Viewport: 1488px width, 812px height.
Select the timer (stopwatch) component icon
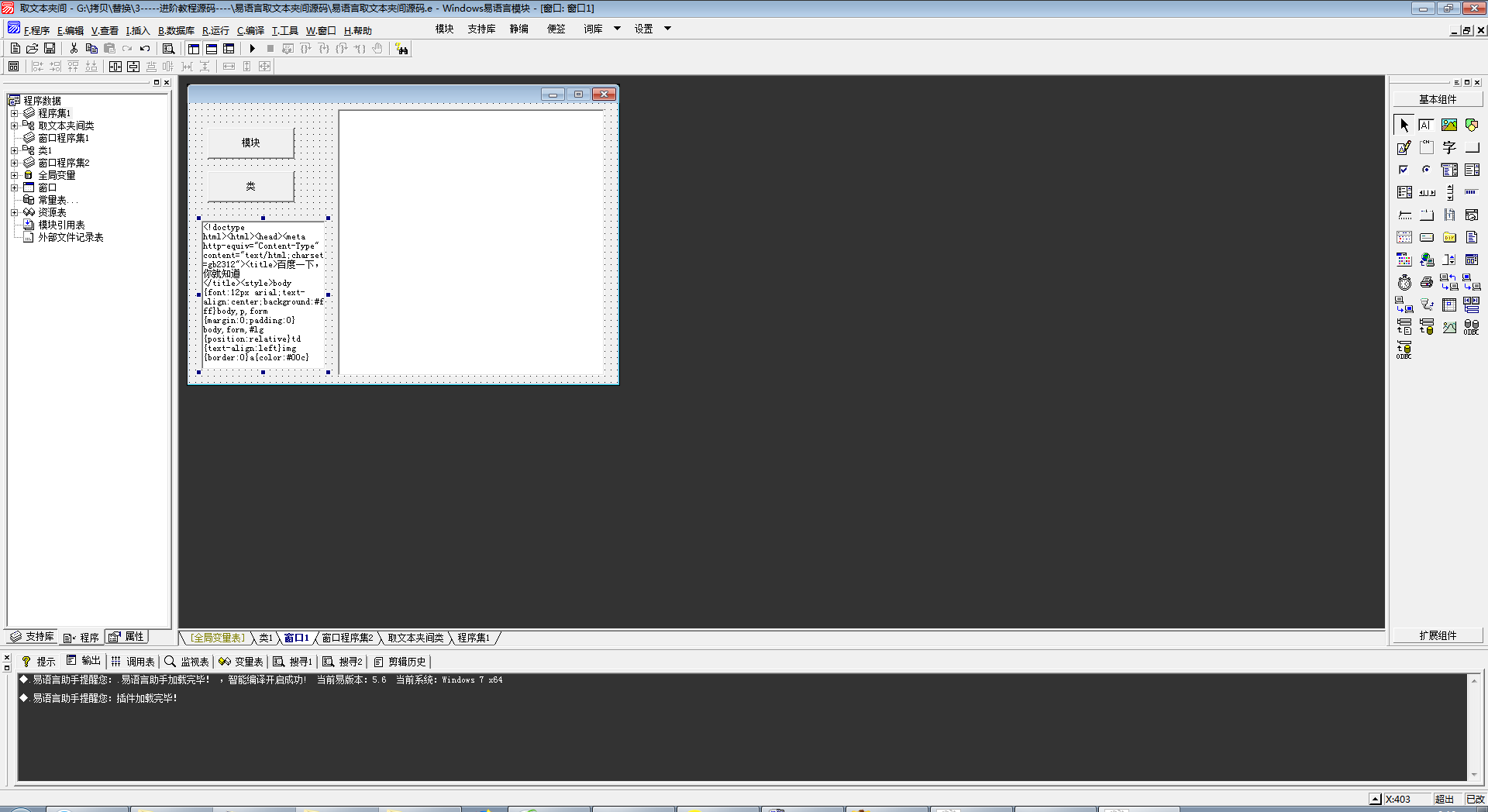coord(1404,283)
